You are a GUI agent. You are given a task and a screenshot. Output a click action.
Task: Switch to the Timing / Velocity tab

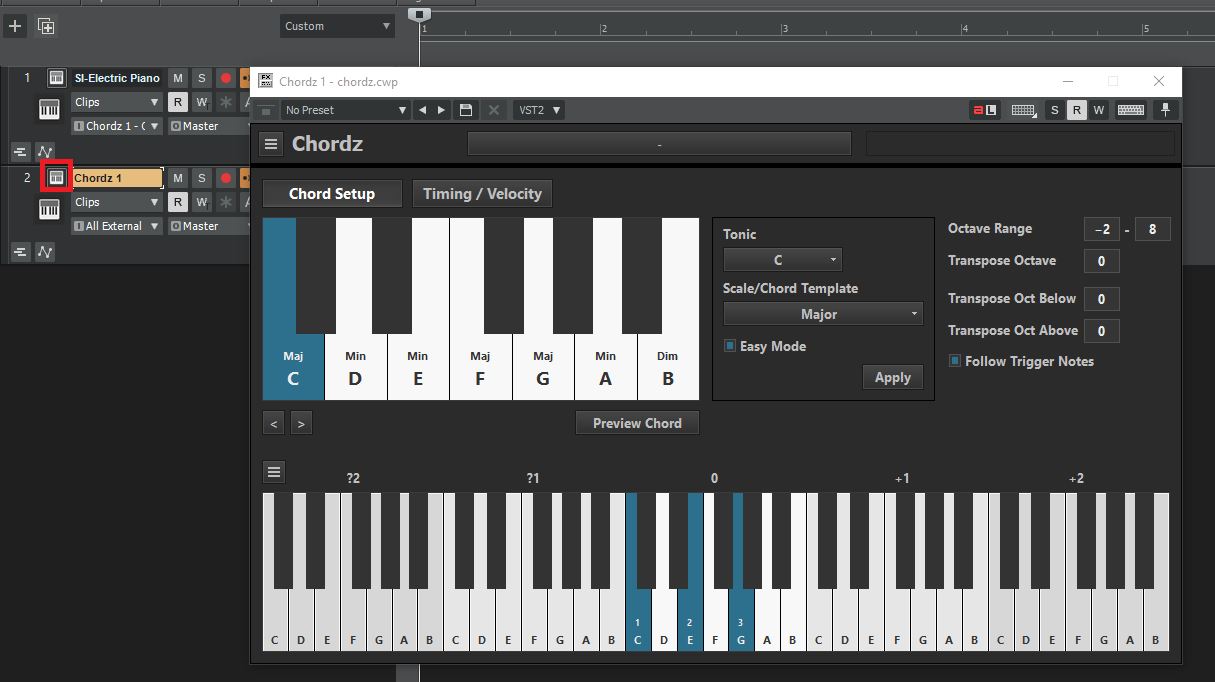482,194
